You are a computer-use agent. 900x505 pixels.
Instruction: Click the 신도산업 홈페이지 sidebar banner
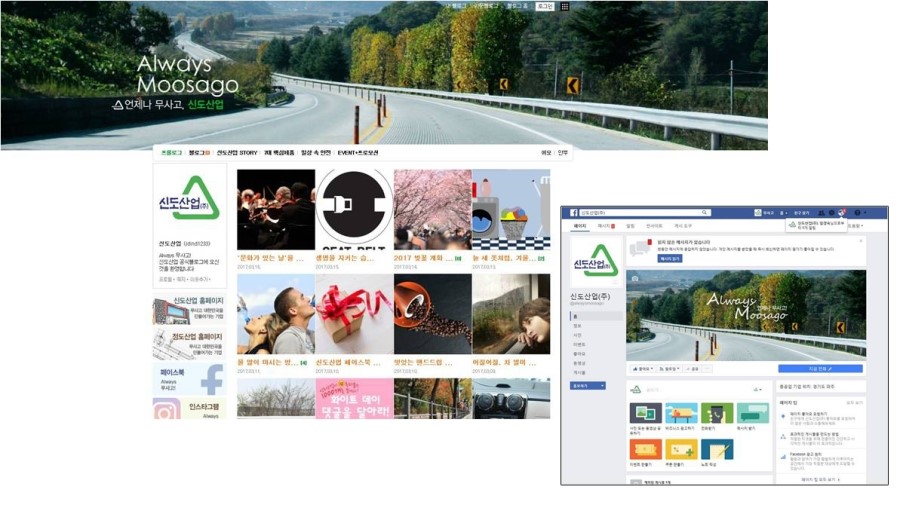point(189,310)
